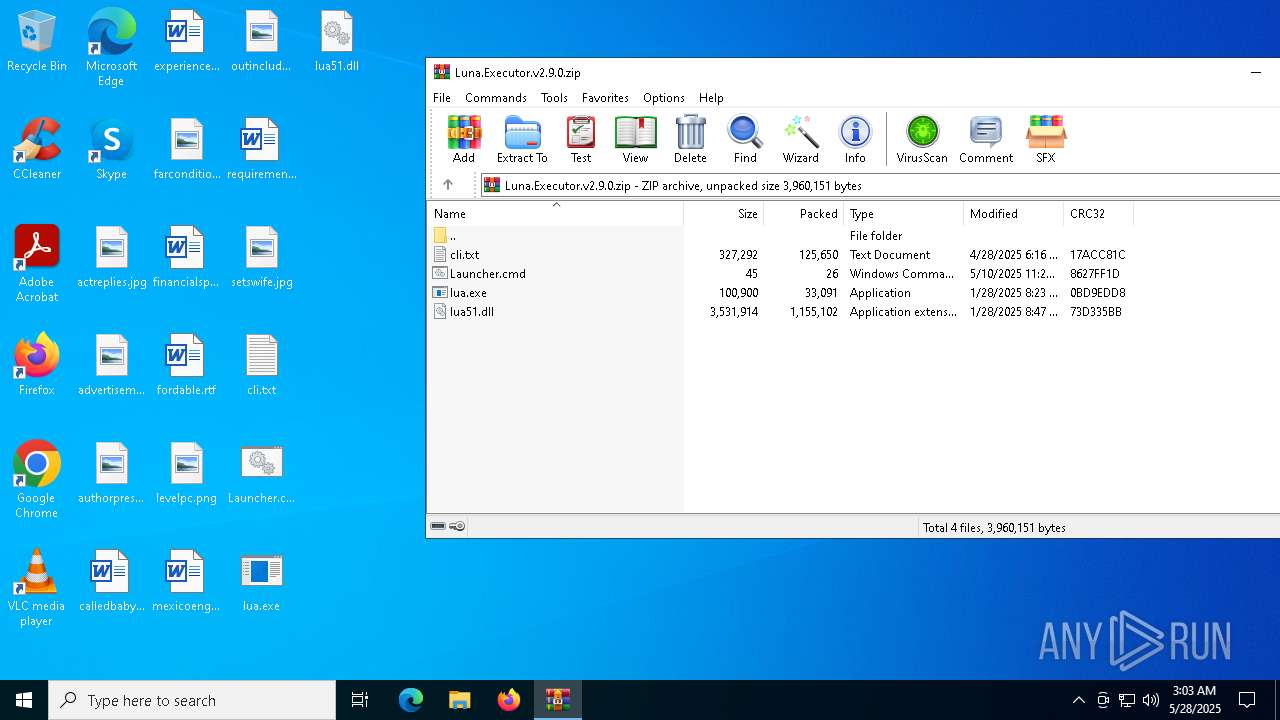Sort by the Modified column header
Screen dimensions: 1280x720
pyautogui.click(x=1014, y=214)
